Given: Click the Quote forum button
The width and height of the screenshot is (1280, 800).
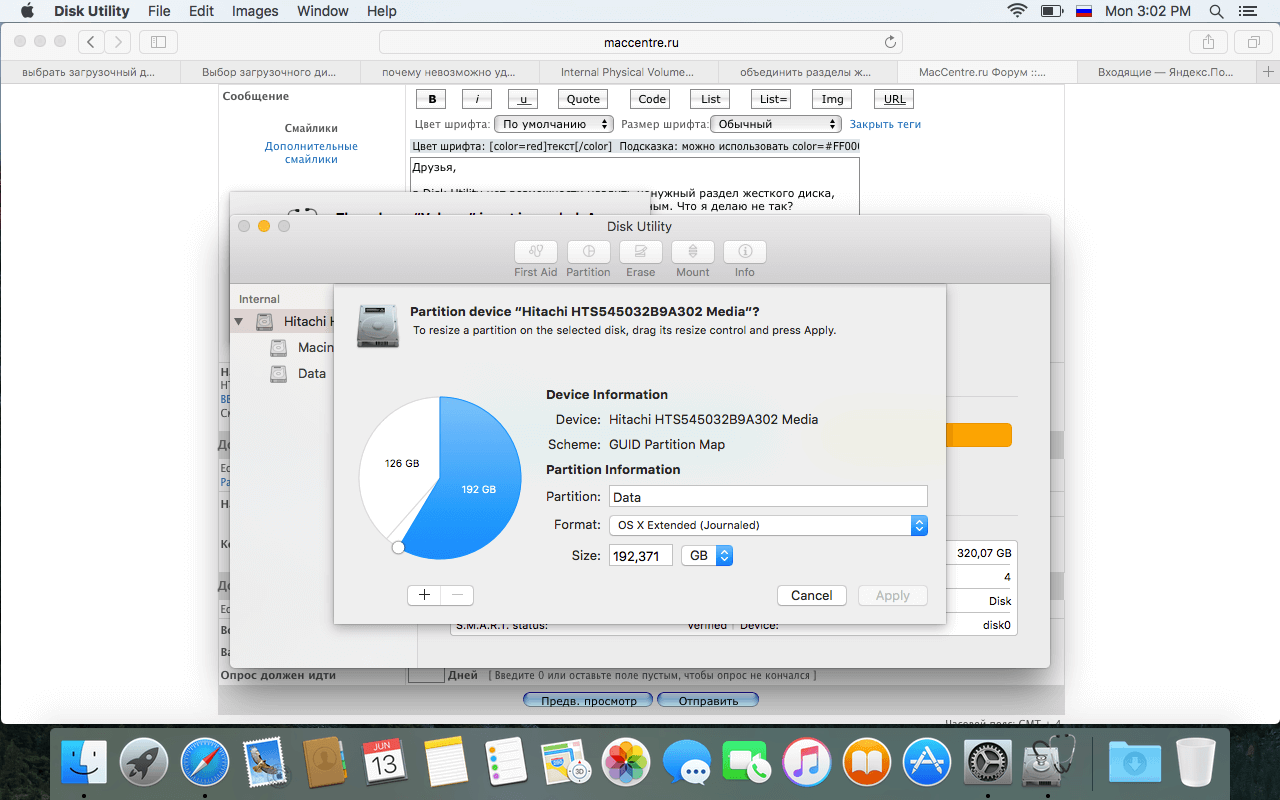Looking at the screenshot, I should coord(583,99).
